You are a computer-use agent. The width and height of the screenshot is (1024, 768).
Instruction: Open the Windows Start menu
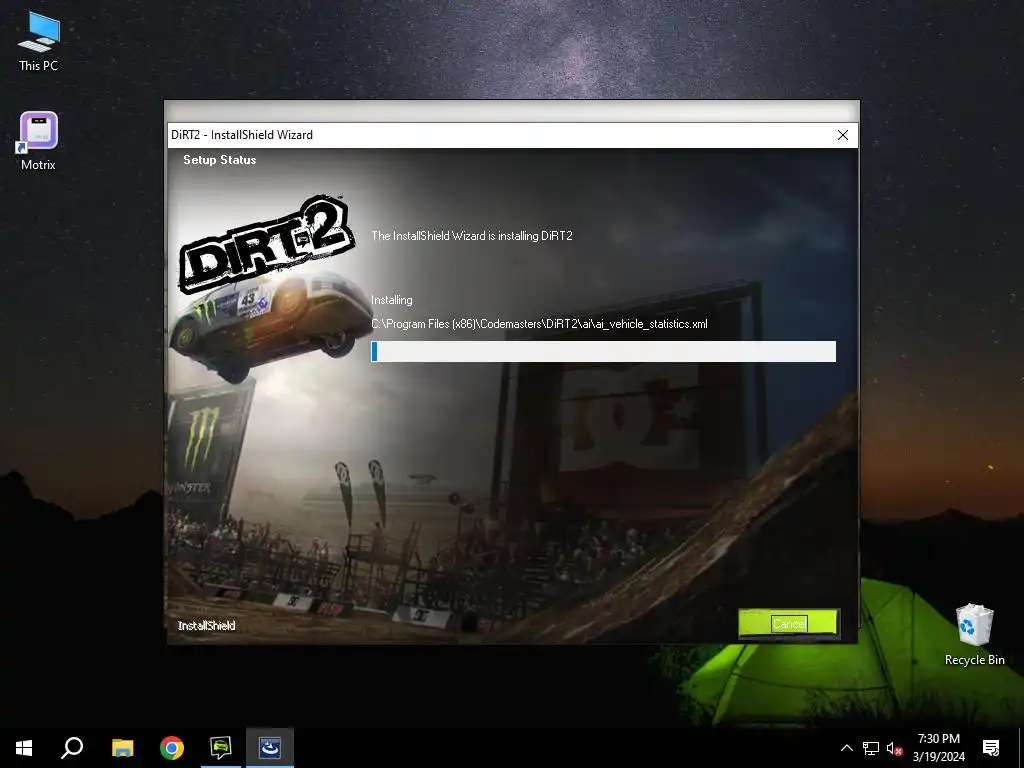[x=24, y=748]
